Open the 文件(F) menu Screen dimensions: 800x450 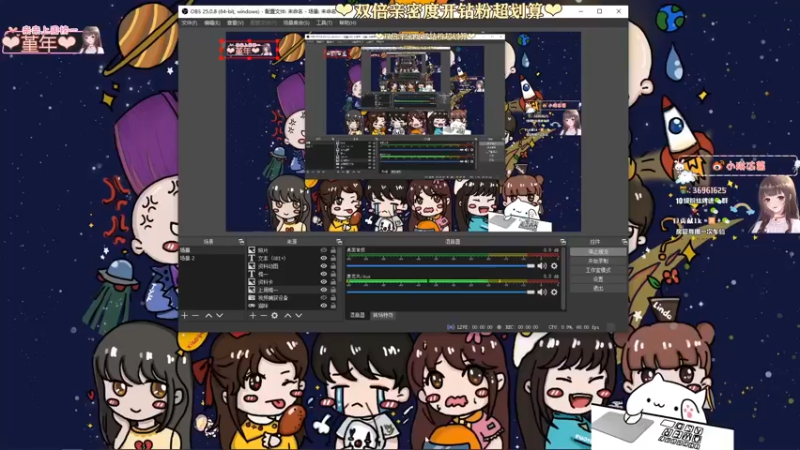(x=189, y=23)
